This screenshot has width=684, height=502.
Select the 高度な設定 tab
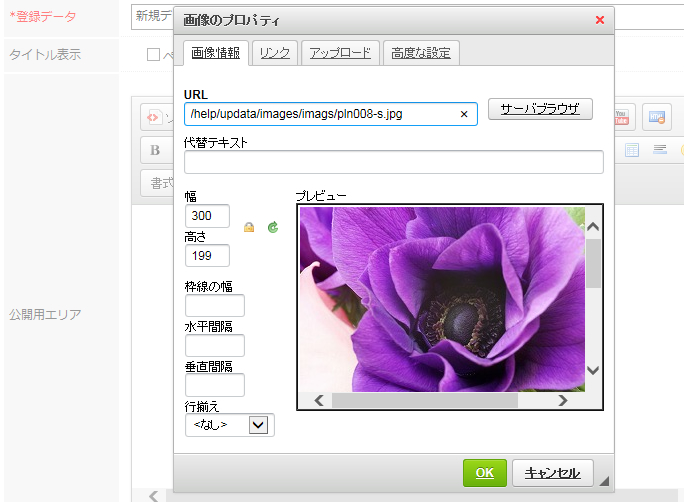click(x=421, y=53)
